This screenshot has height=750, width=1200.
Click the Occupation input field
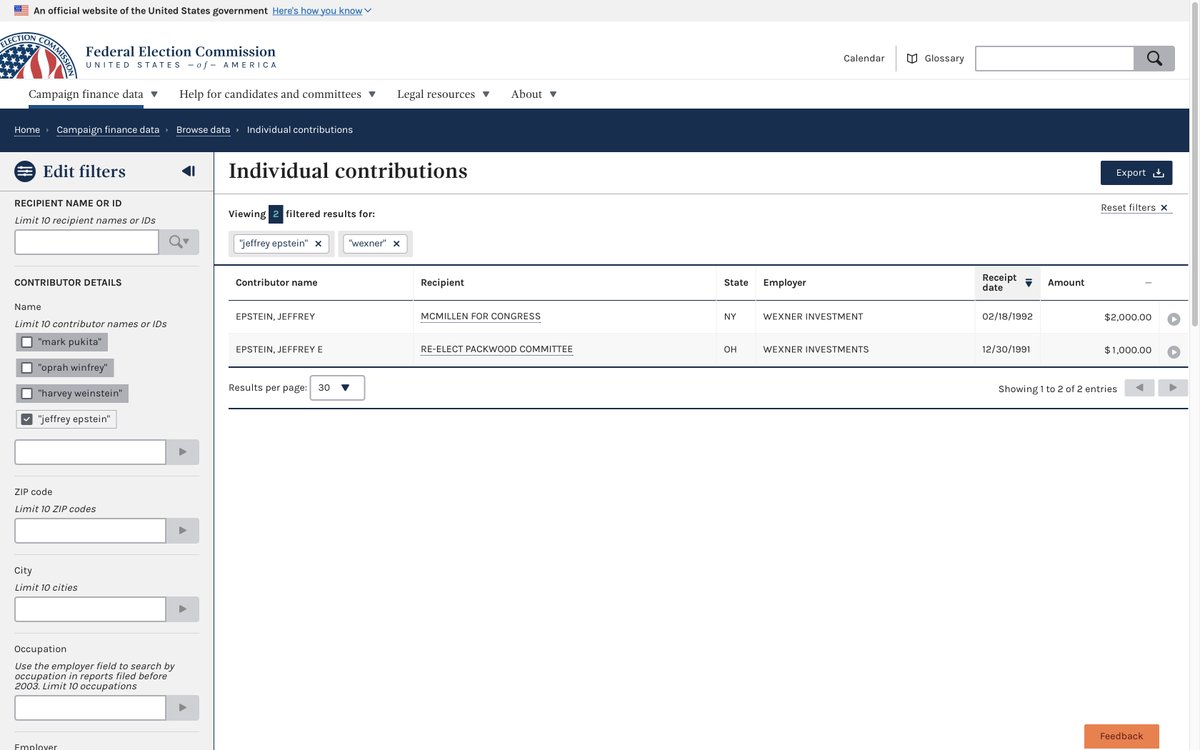click(x=90, y=708)
